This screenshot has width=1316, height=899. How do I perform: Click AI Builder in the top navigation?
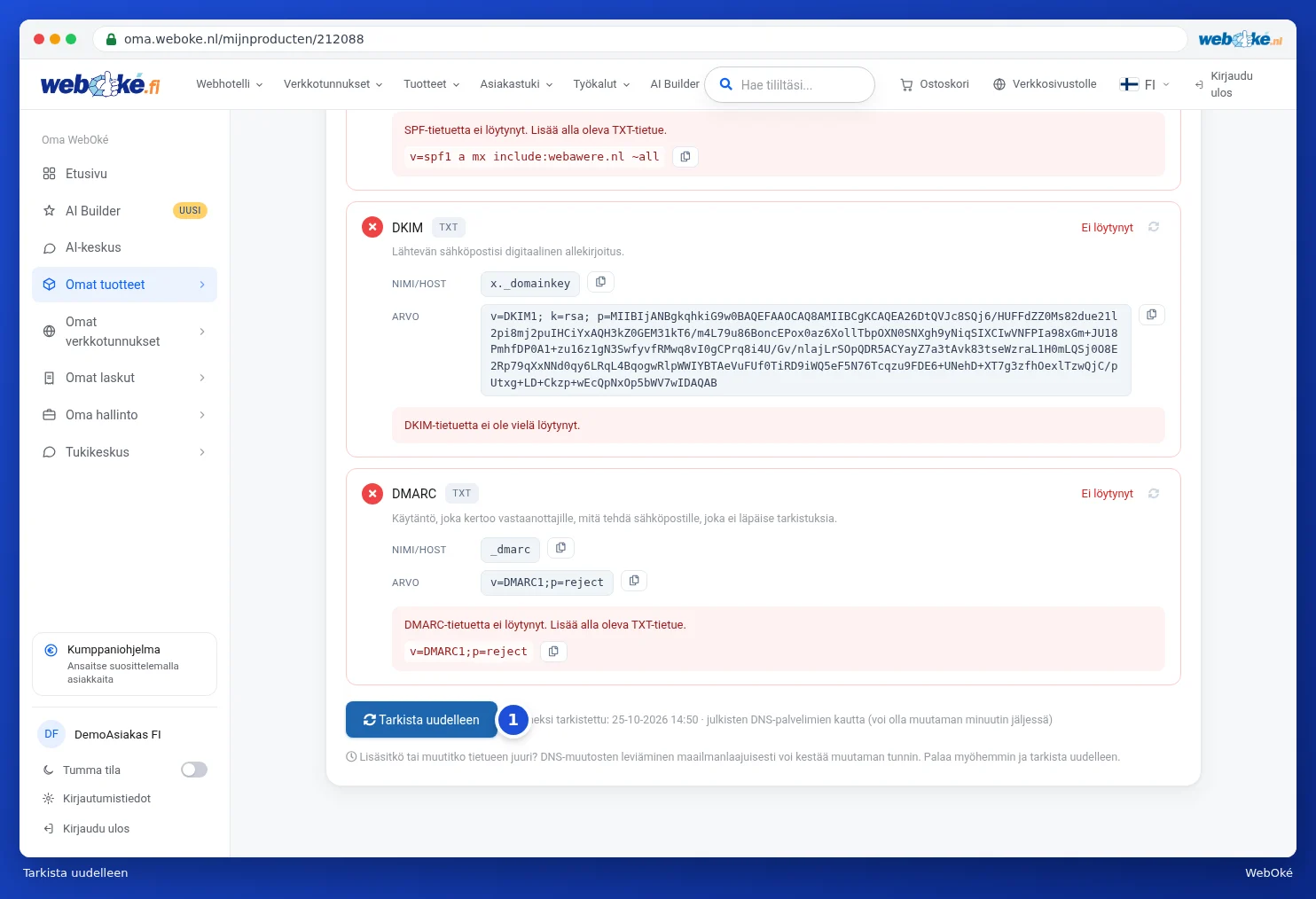675,84
